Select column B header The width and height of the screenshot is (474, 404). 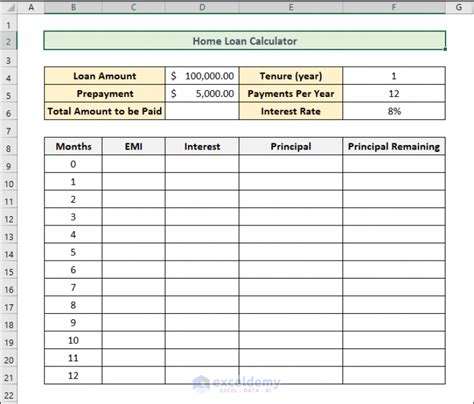pyautogui.click(x=73, y=7)
